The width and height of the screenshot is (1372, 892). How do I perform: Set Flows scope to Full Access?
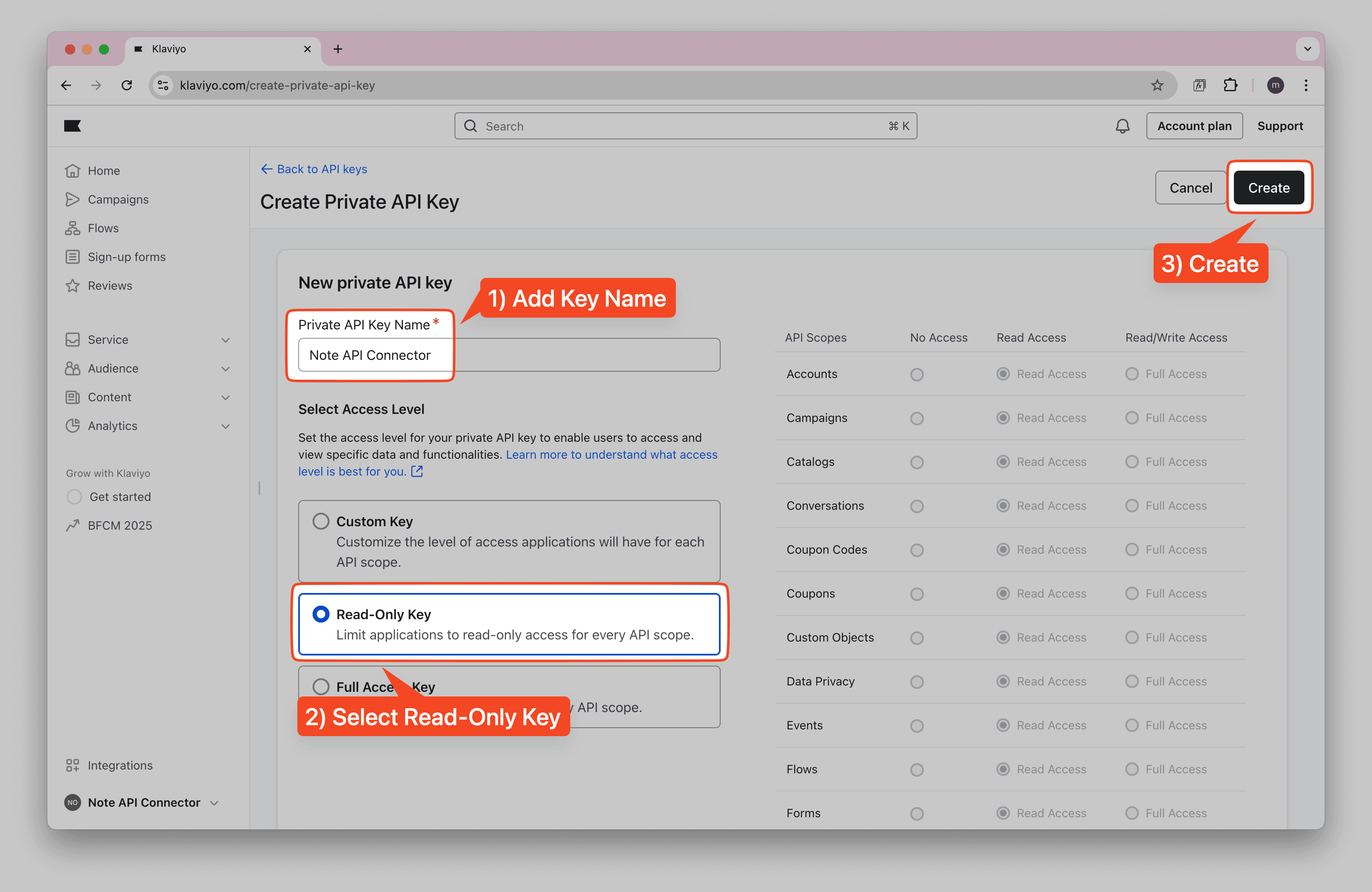1132,769
